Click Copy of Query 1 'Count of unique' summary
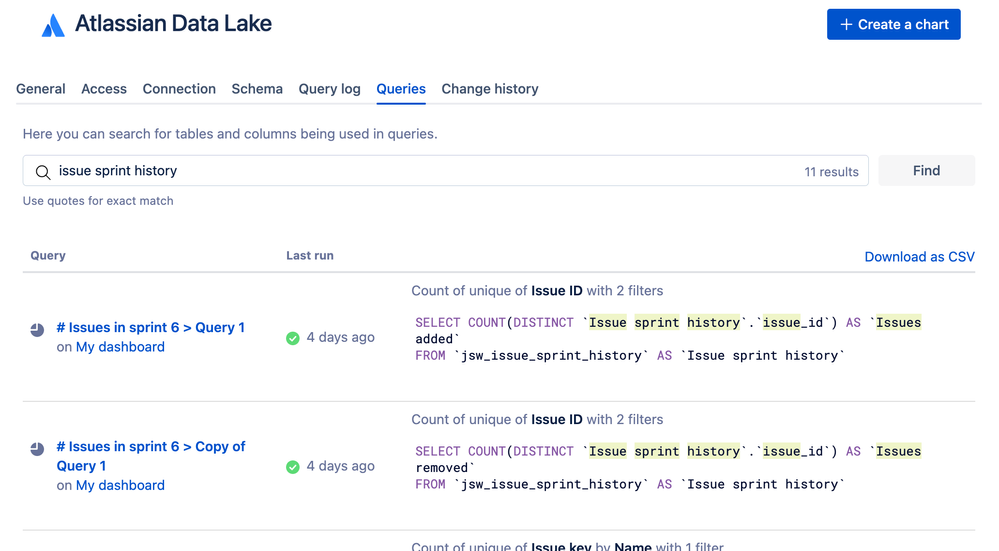The height and width of the screenshot is (551, 999). click(537, 419)
